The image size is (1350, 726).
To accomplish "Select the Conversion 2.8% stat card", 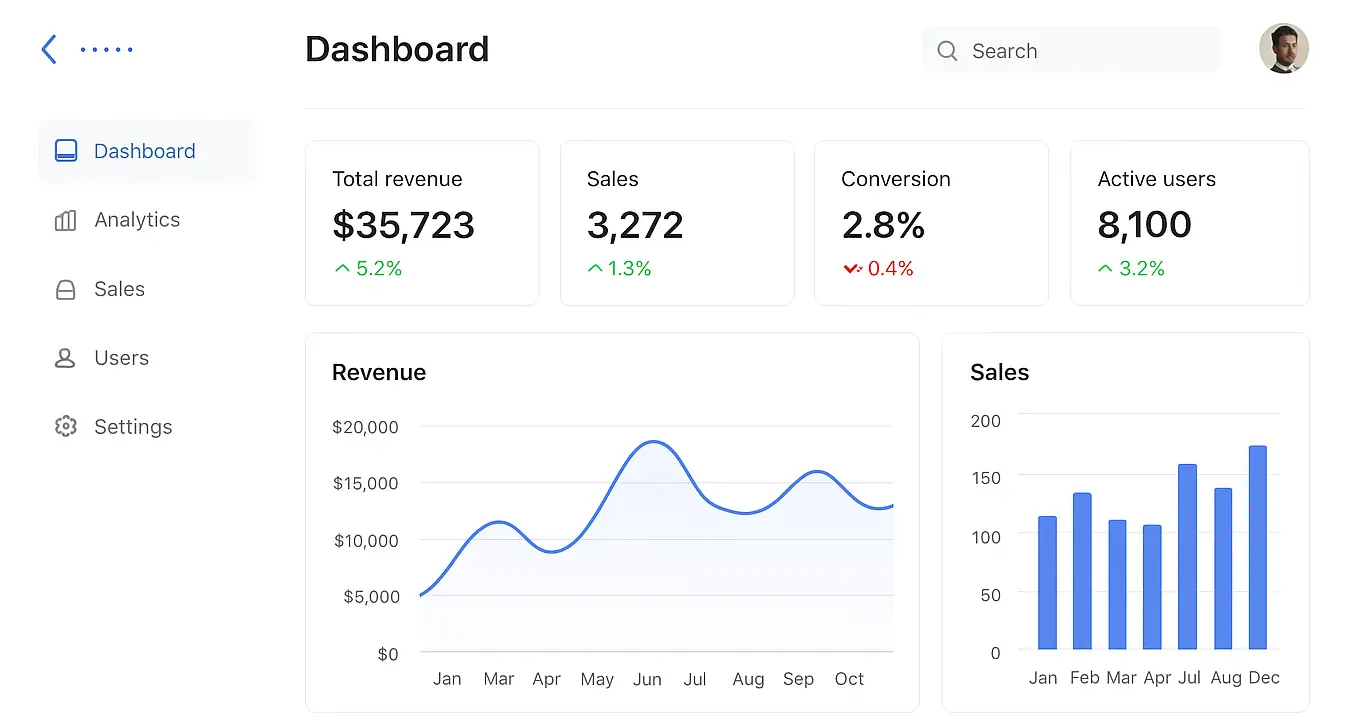I will (x=931, y=223).
